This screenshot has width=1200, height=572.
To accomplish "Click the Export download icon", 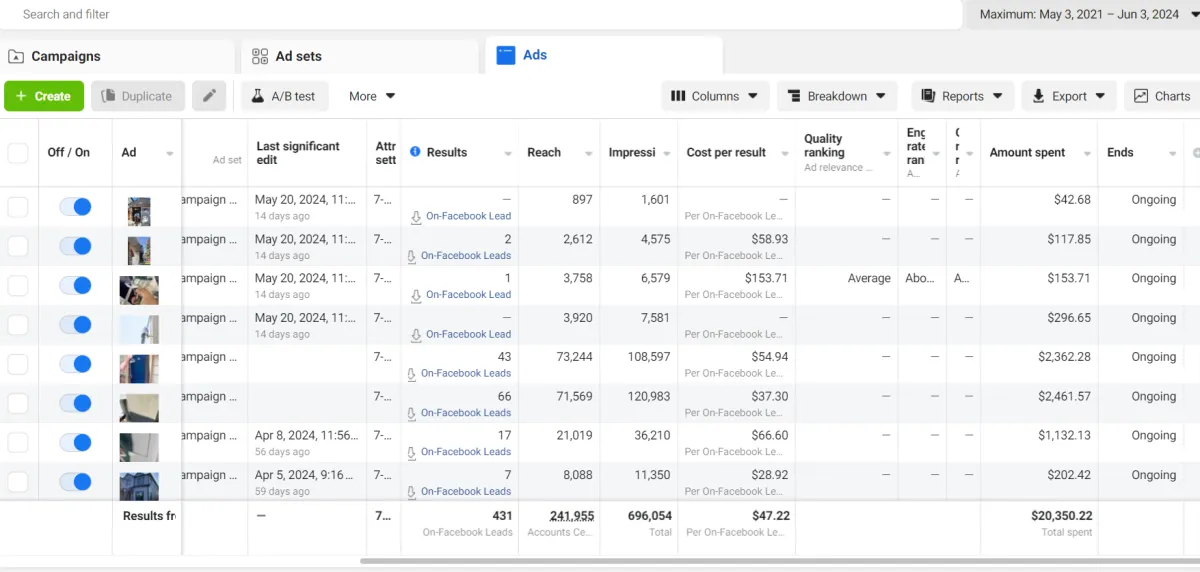I will click(1038, 96).
